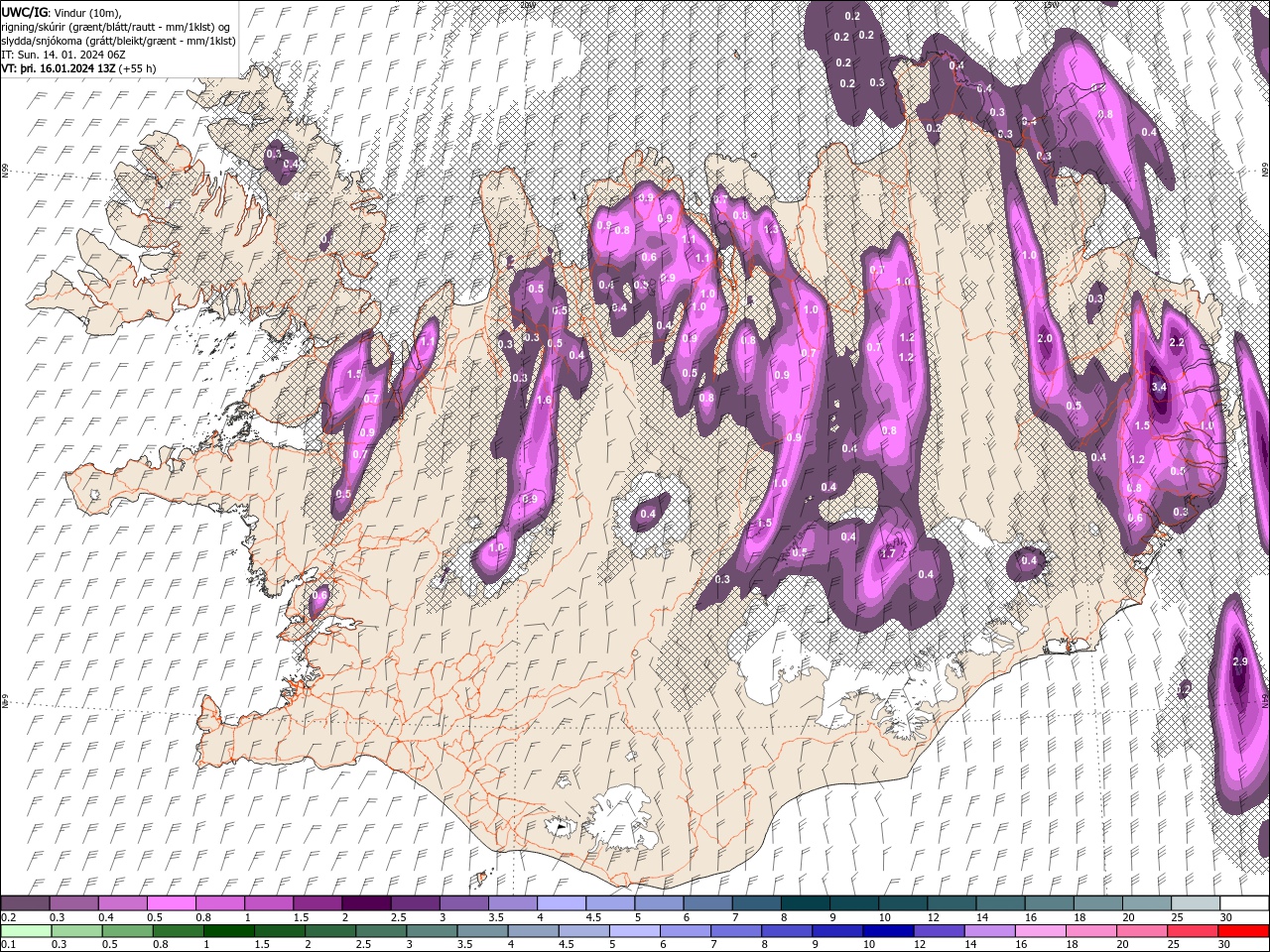Click the palest green 0.1–0.3 rain legend swatch
The height and width of the screenshot is (952, 1270).
tap(26, 931)
